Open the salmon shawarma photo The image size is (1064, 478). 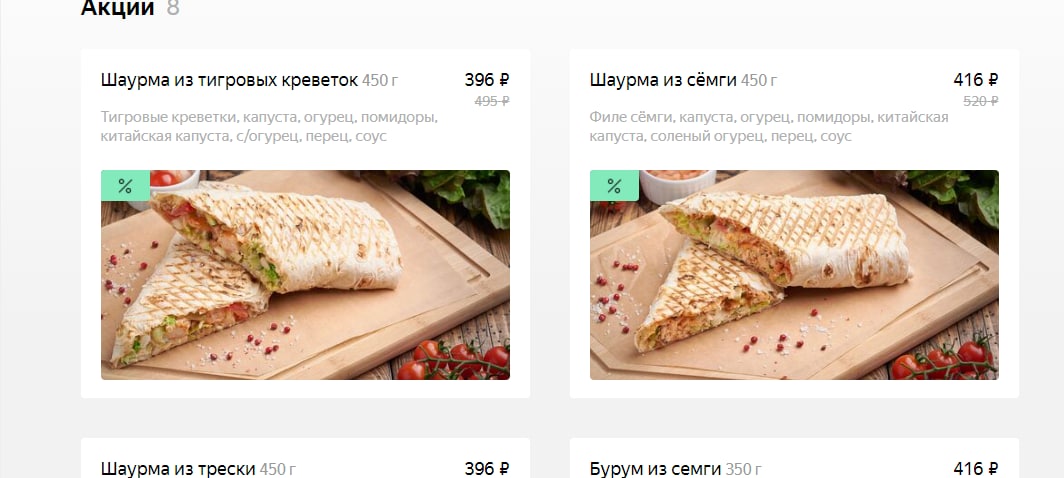click(x=794, y=274)
